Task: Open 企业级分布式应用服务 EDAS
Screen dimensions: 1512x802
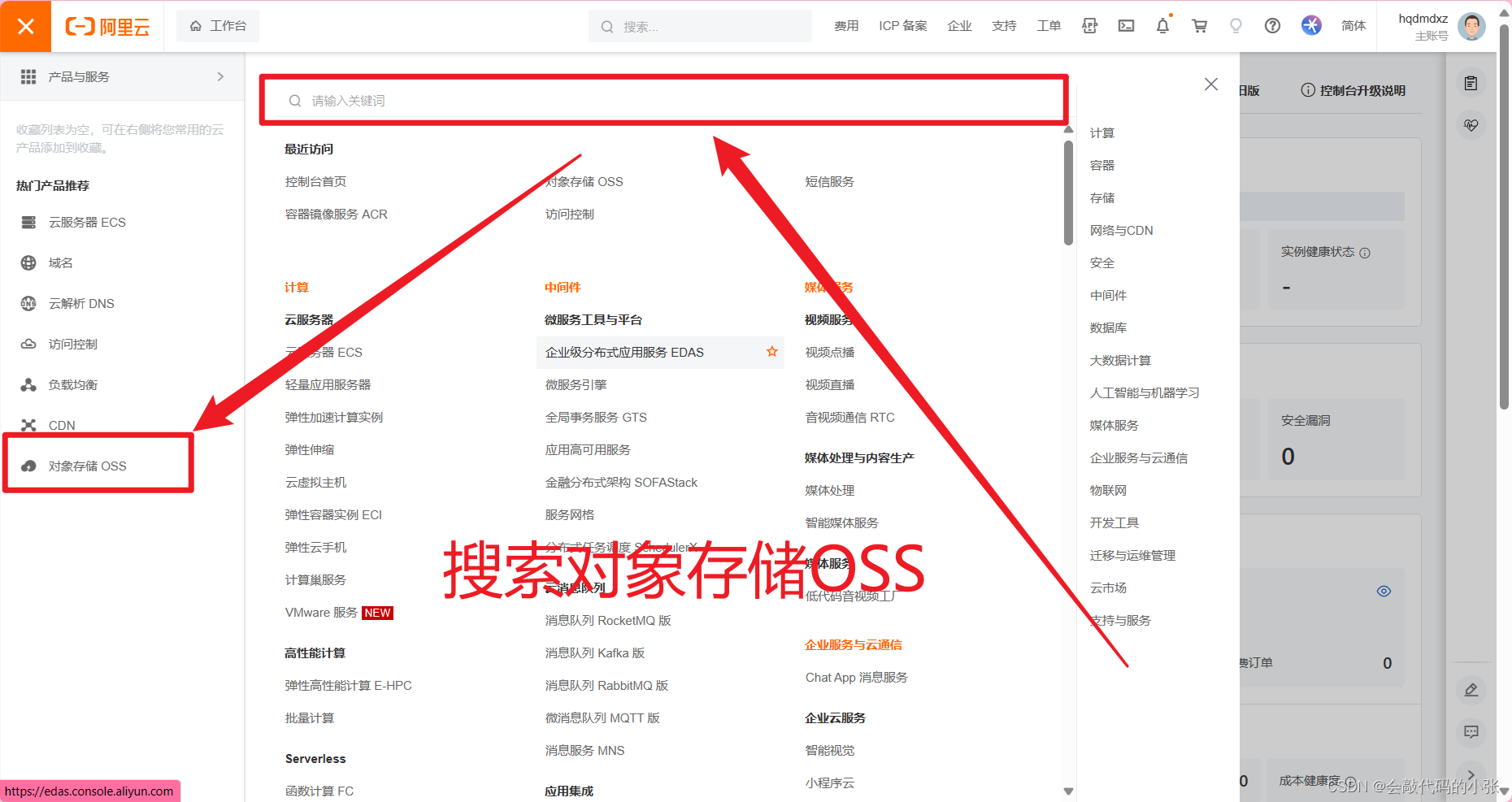Action: pyautogui.click(x=624, y=353)
